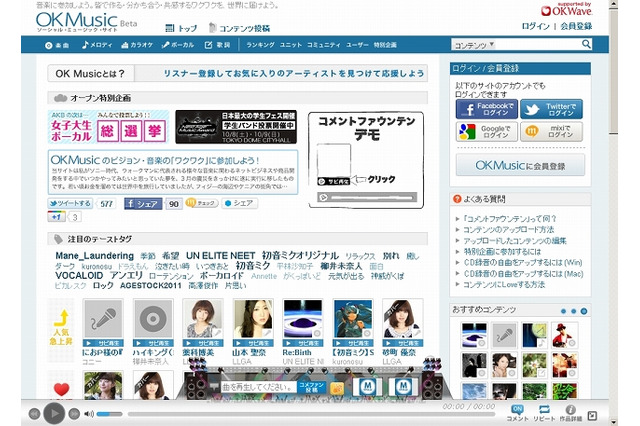This screenshot has height=426, width=640.
Task: Toggle リピート repeat in player
Action: point(544,413)
